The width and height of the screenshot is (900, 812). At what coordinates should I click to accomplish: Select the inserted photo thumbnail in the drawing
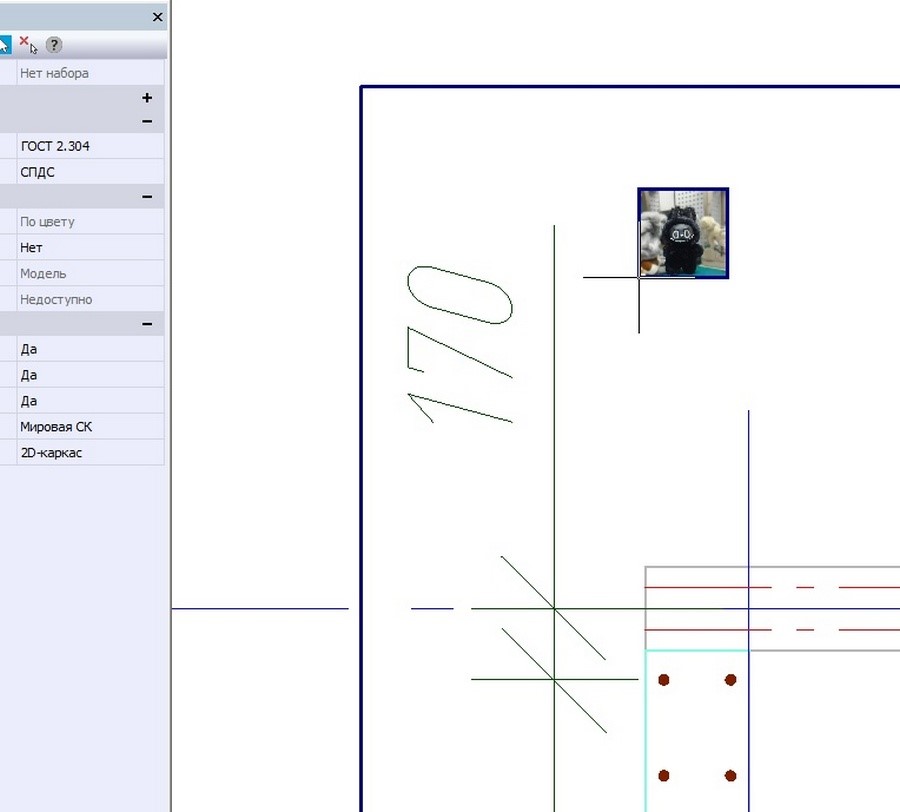click(683, 233)
